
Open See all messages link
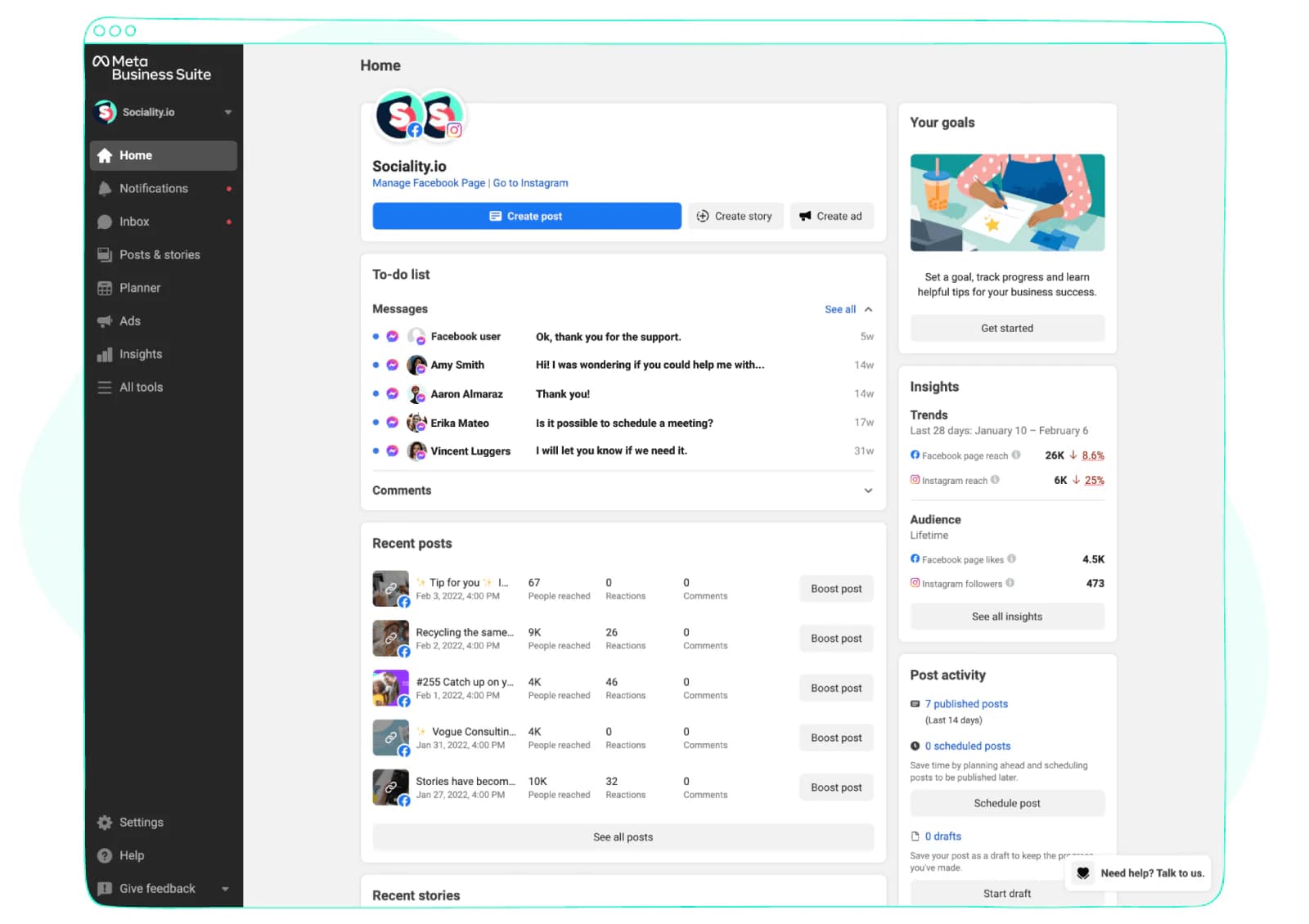[840, 310]
